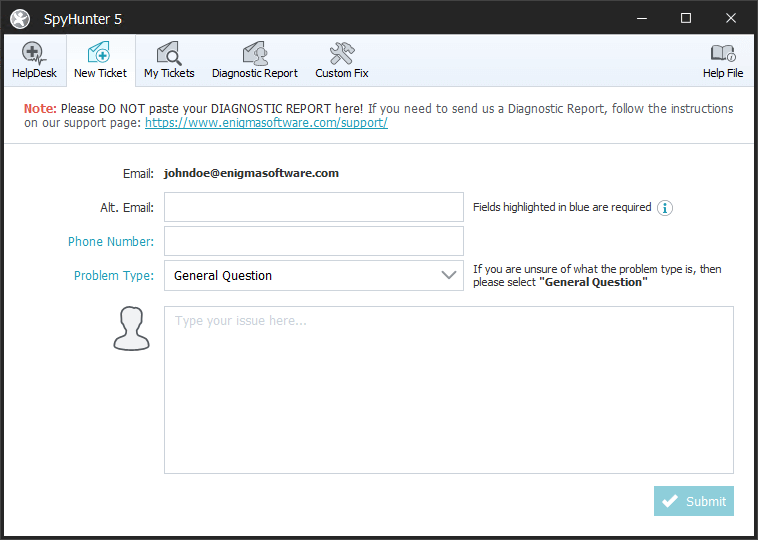Screen dimensions: 758x540
Task: Focus the Phone Number text field
Action: click(313, 241)
